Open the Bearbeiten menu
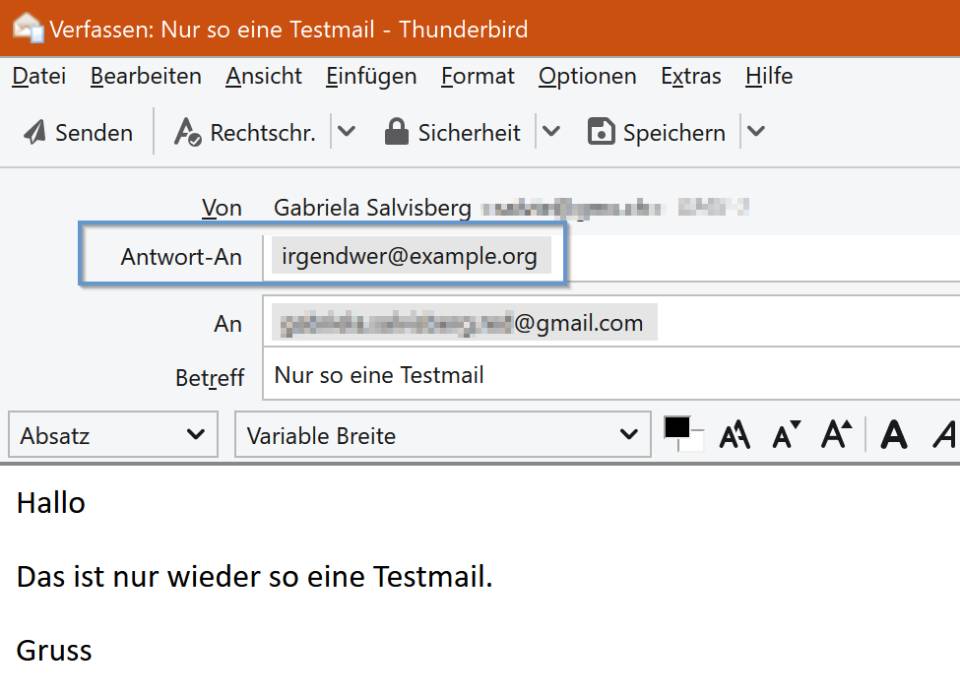Viewport: 960px width, 698px height. coord(146,76)
